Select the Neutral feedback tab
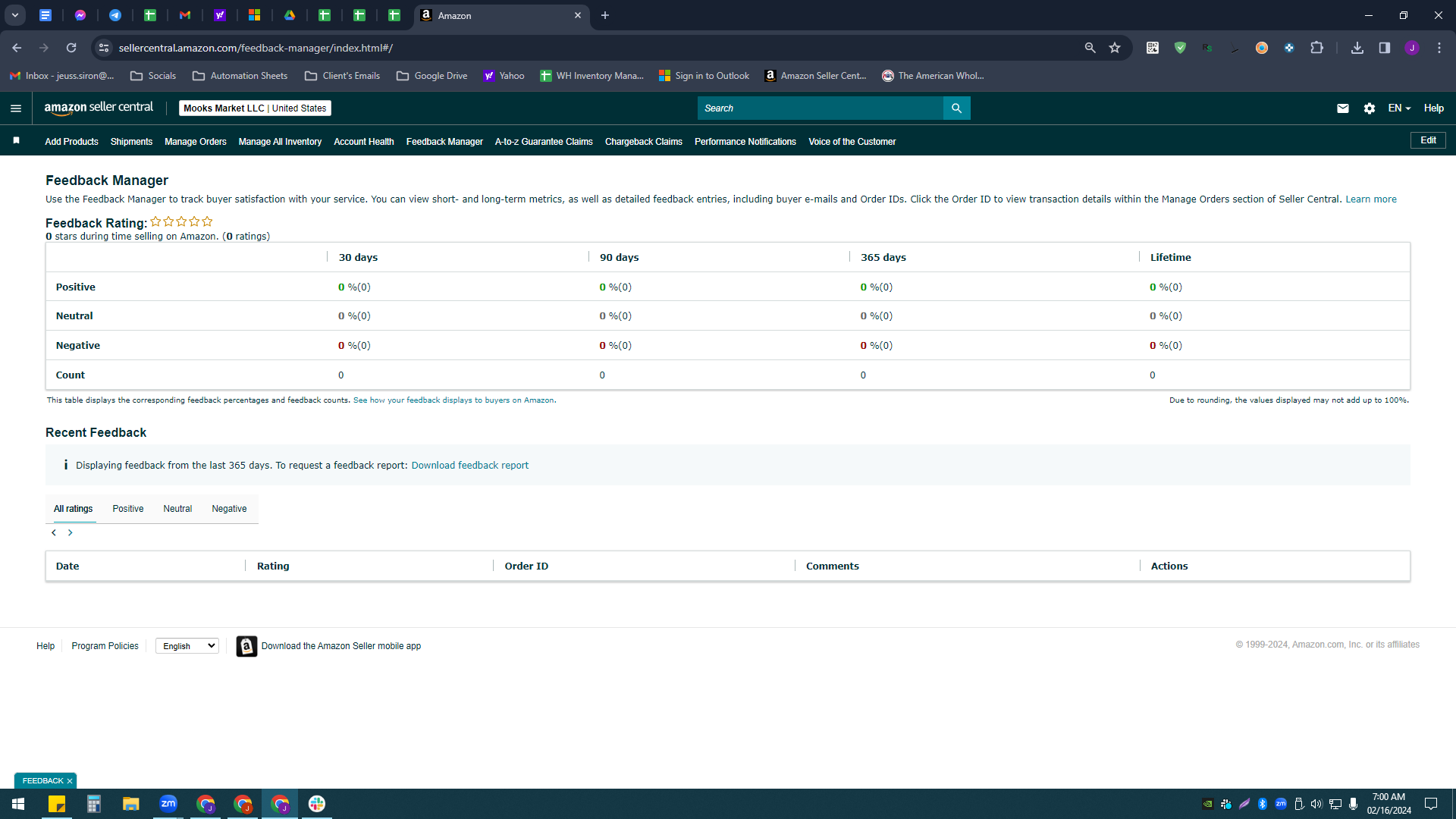This screenshot has width=1456, height=819. point(177,509)
